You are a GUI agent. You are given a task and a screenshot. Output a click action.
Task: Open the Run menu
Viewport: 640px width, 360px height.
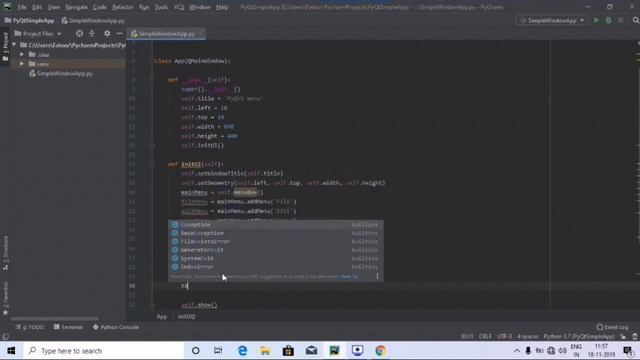click(x=144, y=7)
